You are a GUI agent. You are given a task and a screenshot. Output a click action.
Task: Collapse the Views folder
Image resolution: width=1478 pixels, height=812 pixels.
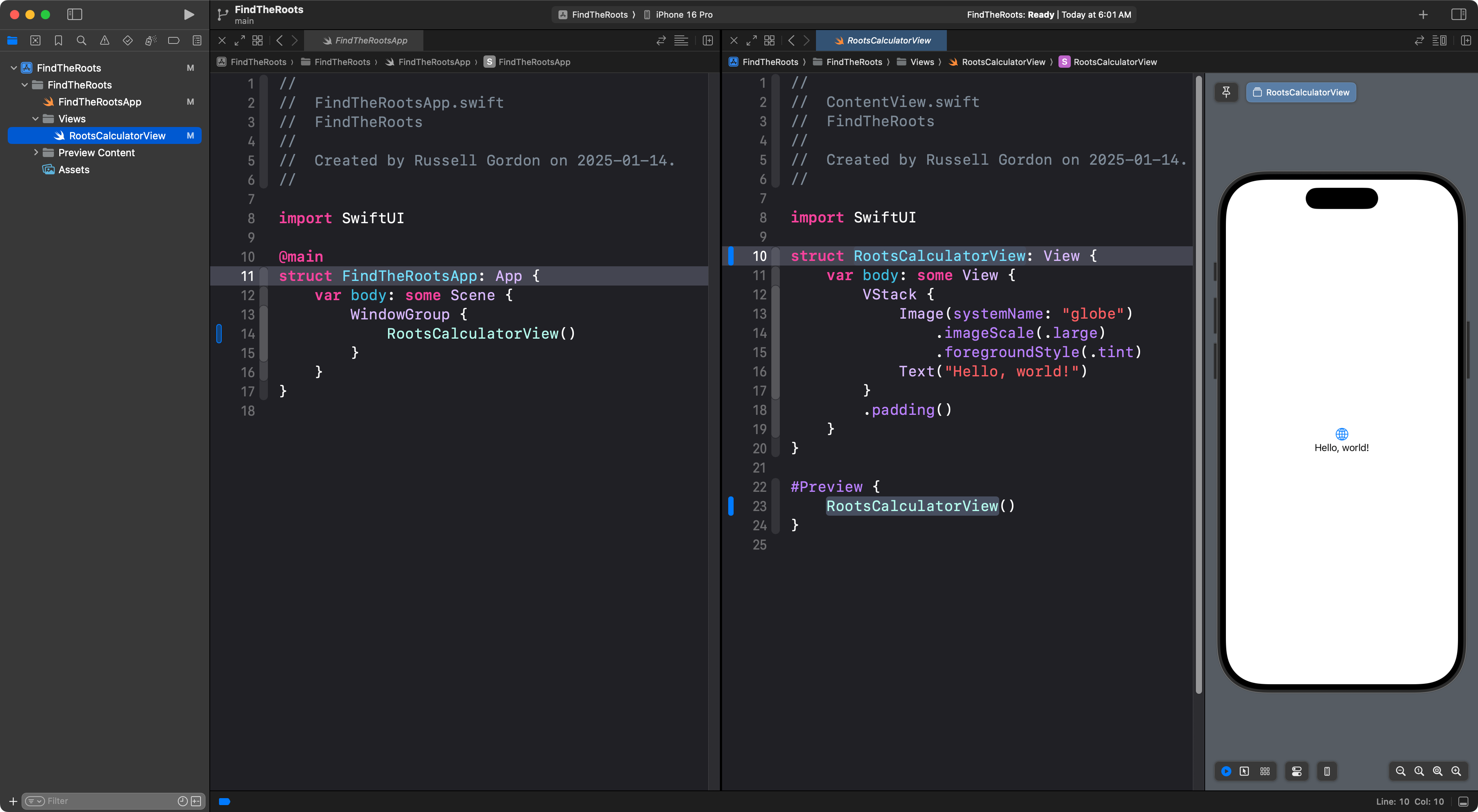[x=35, y=119]
